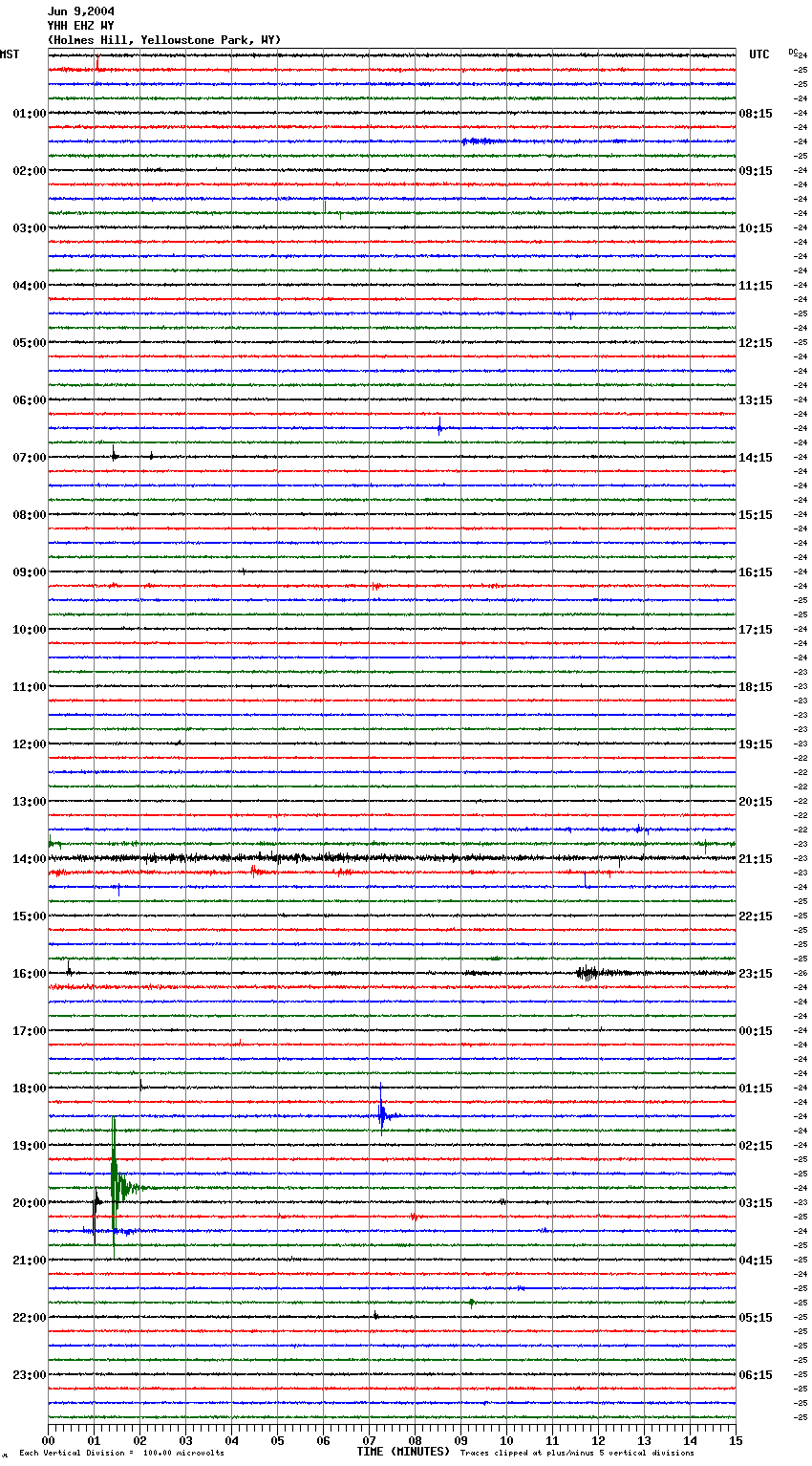The height and width of the screenshot is (1466, 812).
Task: Click the "13" minute tick on the time axis
Action: (x=644, y=1440)
